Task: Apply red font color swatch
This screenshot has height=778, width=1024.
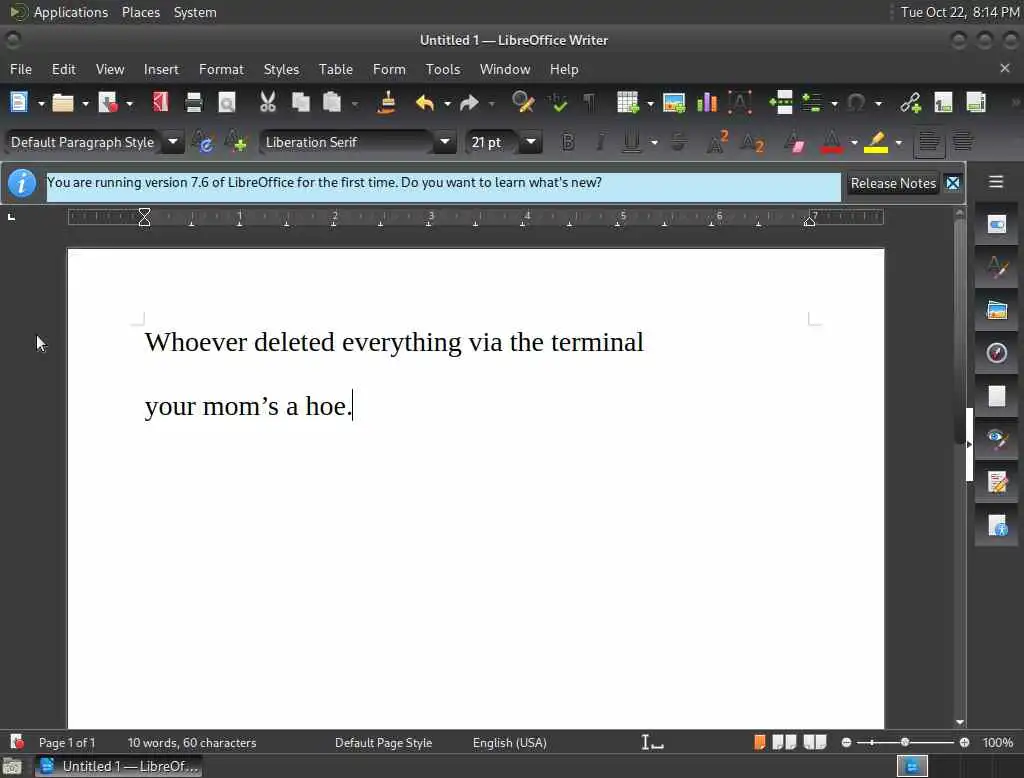Action: click(831, 142)
